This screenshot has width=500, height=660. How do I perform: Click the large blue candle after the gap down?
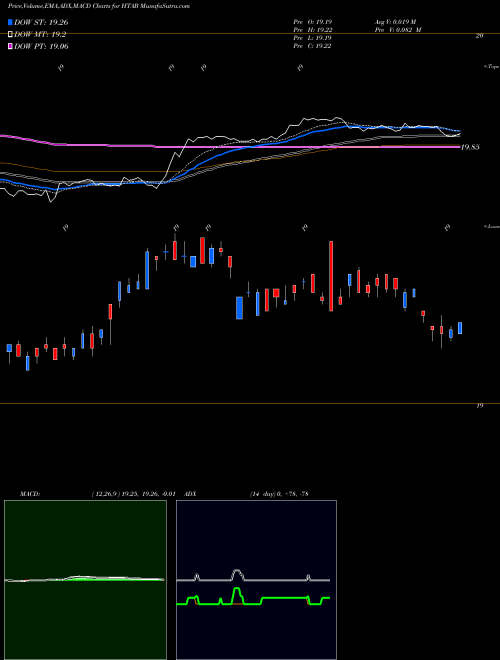pos(239,308)
